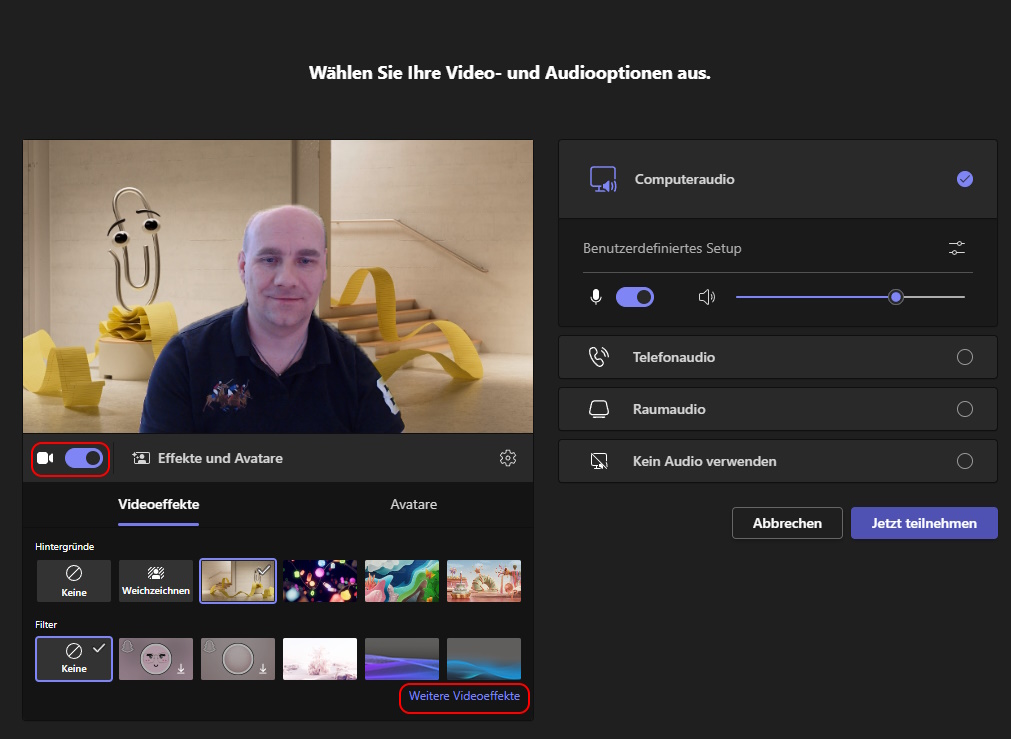
Task: Choose the pink candy landscape background
Action: [484, 581]
